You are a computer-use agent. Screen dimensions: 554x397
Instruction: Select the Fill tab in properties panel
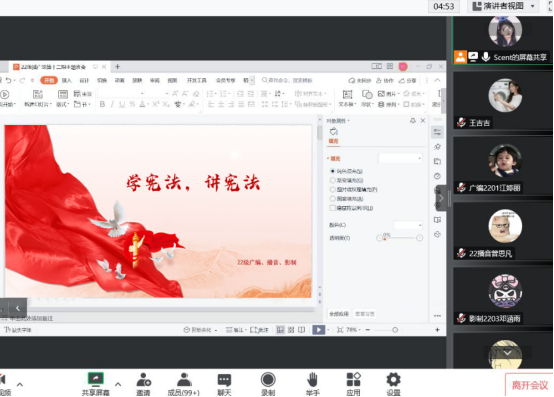pos(334,141)
